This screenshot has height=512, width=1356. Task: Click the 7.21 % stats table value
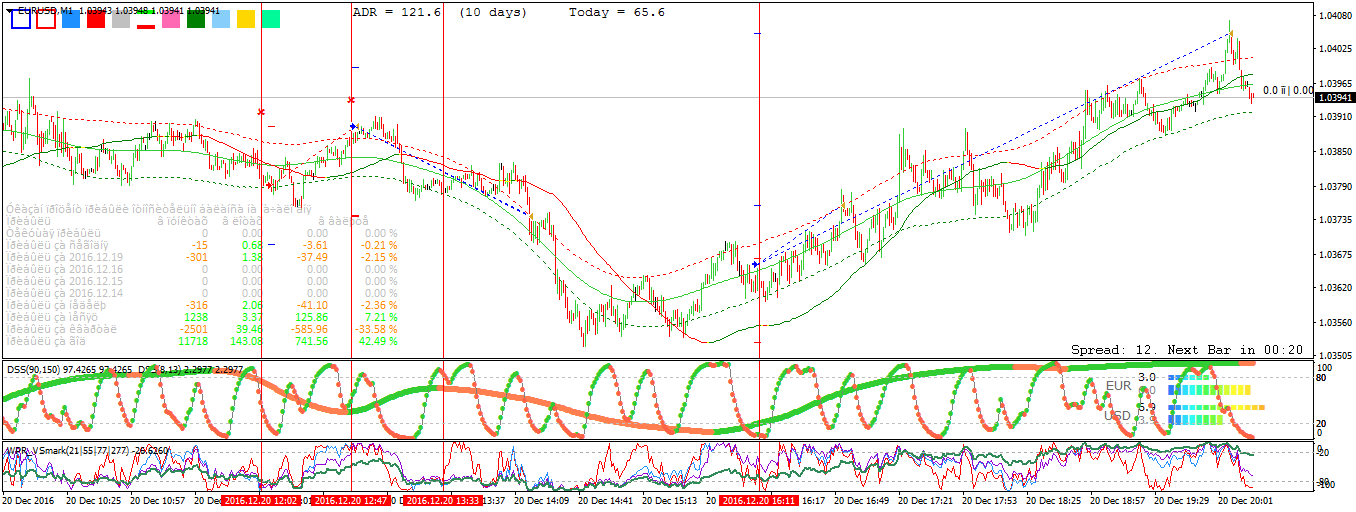tap(379, 317)
